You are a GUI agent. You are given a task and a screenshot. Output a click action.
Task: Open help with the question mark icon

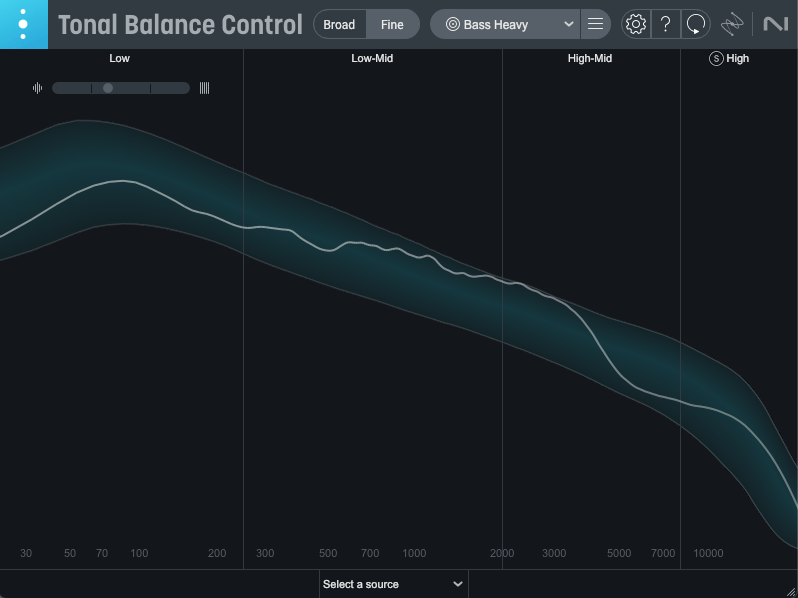click(665, 24)
